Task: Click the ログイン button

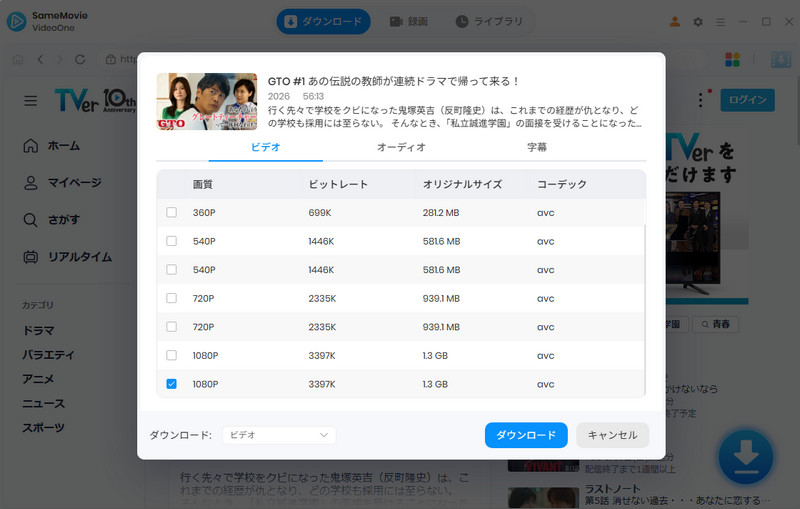Action: pos(747,100)
